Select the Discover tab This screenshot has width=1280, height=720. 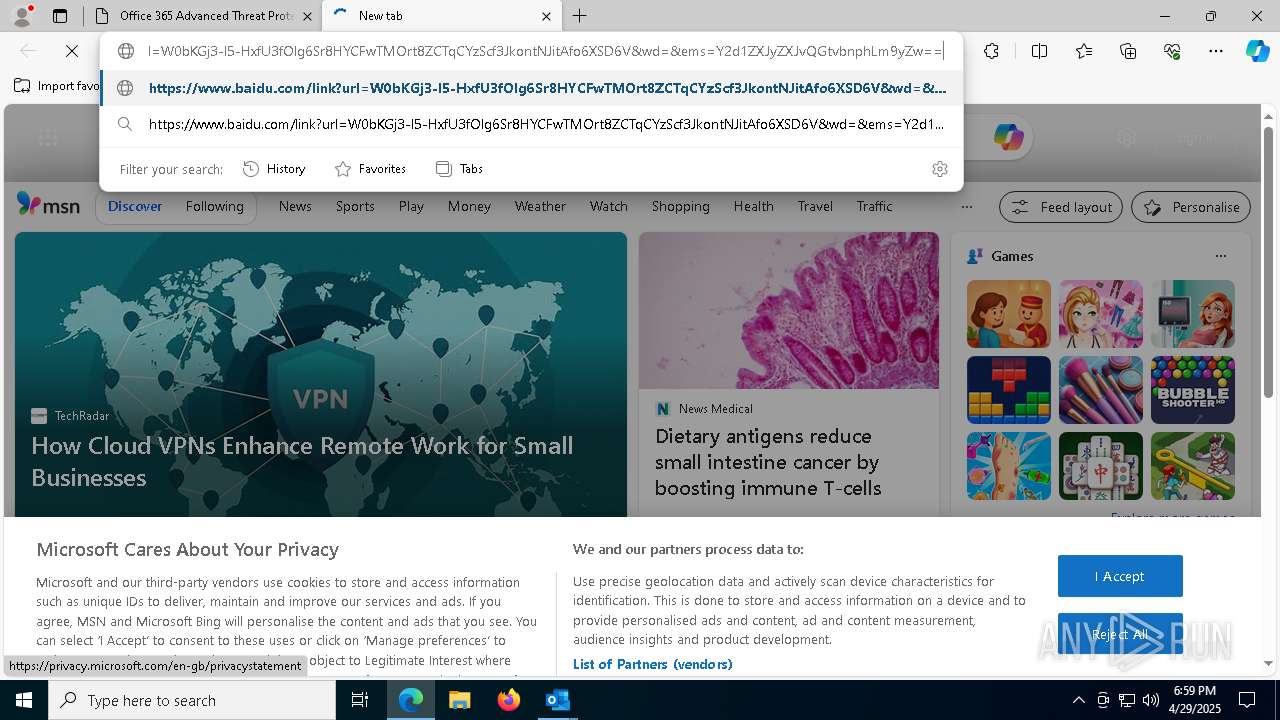pyautogui.click(x=135, y=206)
